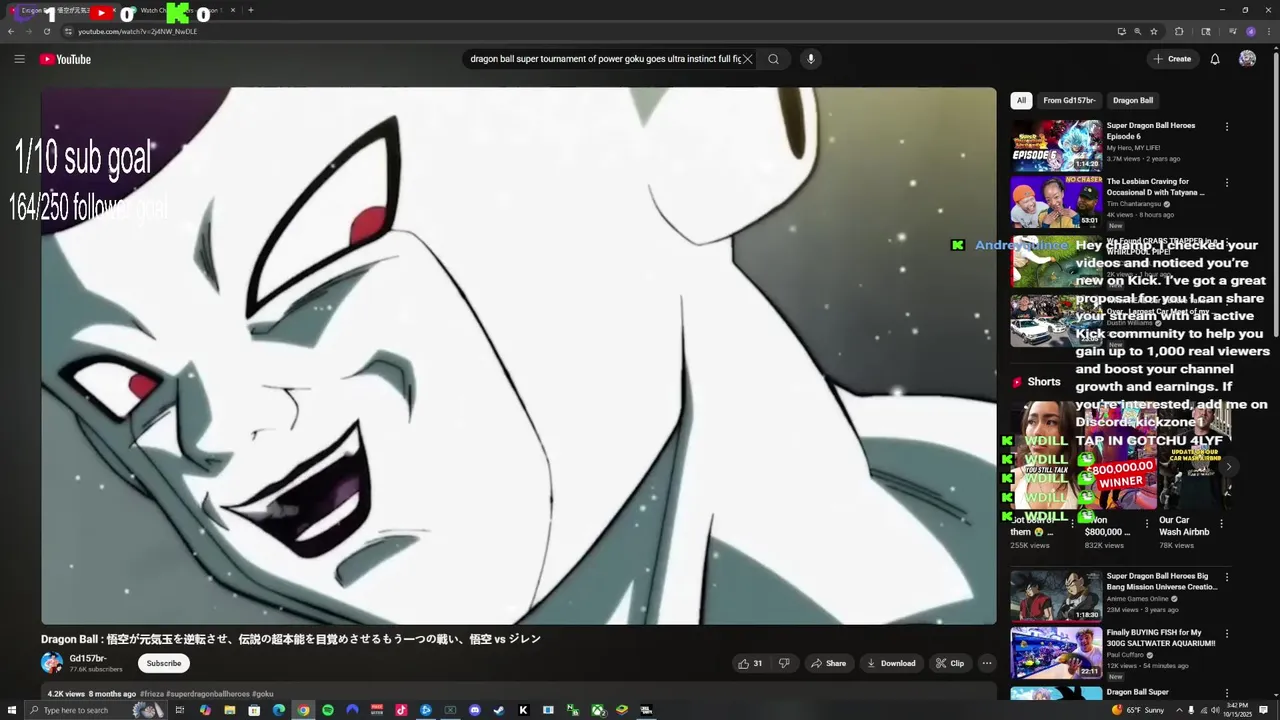Open the taskbar weather 65°F Sunny
The image size is (1280, 720).
click(1137, 710)
